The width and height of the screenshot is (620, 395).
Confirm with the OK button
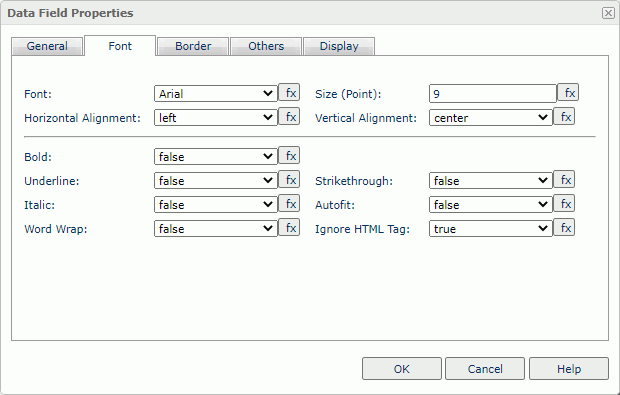402,369
